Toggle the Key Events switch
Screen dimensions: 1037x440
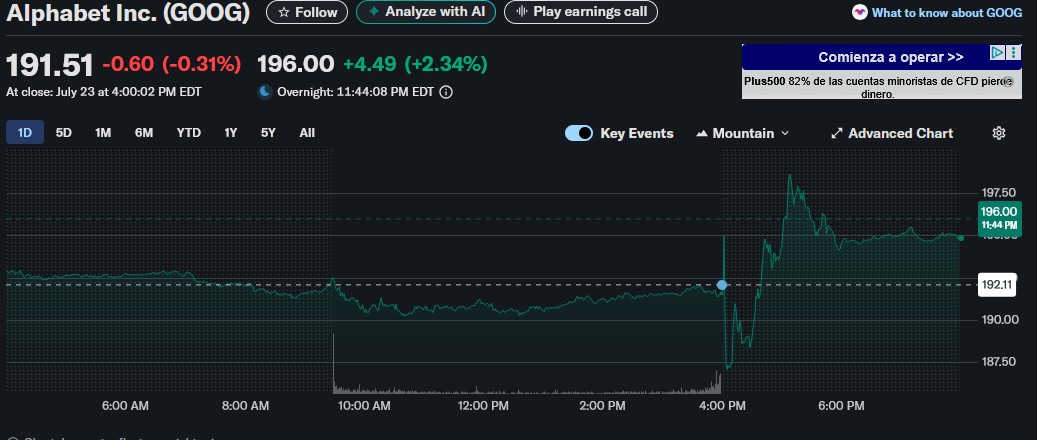pos(579,133)
